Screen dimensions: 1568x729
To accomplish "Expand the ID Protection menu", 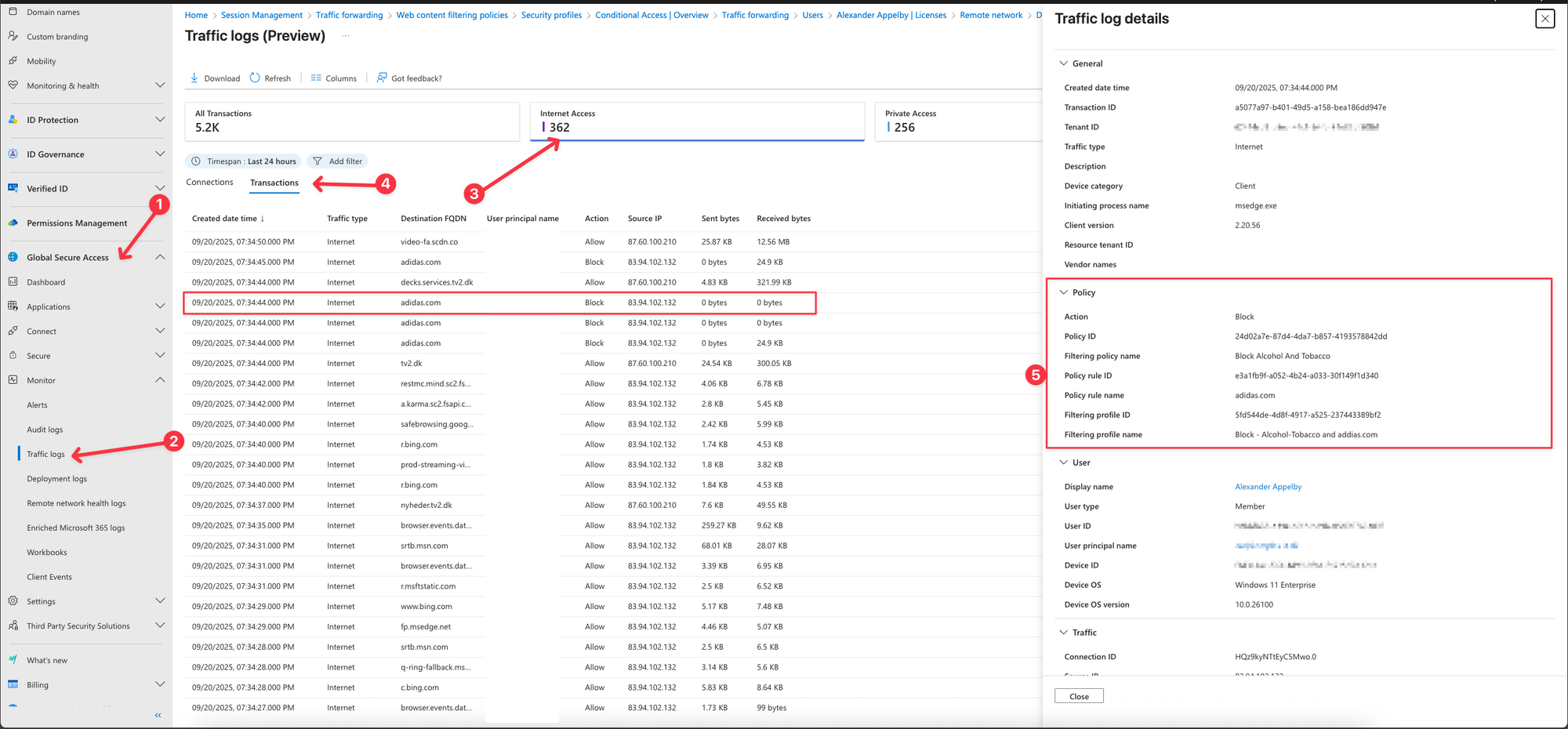I will click(x=160, y=120).
